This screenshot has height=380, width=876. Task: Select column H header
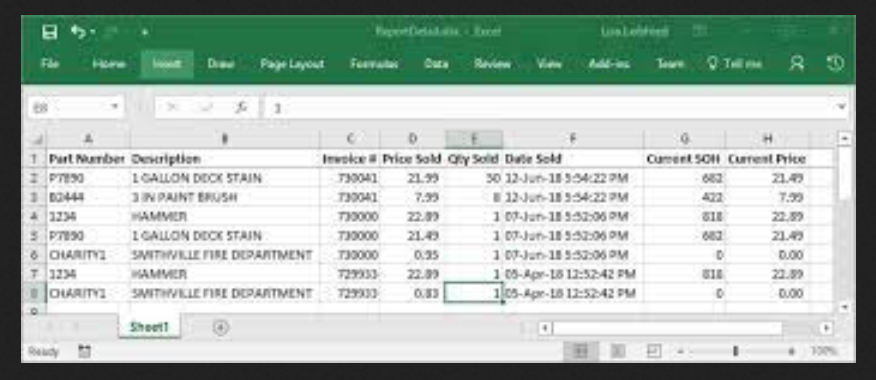768,139
